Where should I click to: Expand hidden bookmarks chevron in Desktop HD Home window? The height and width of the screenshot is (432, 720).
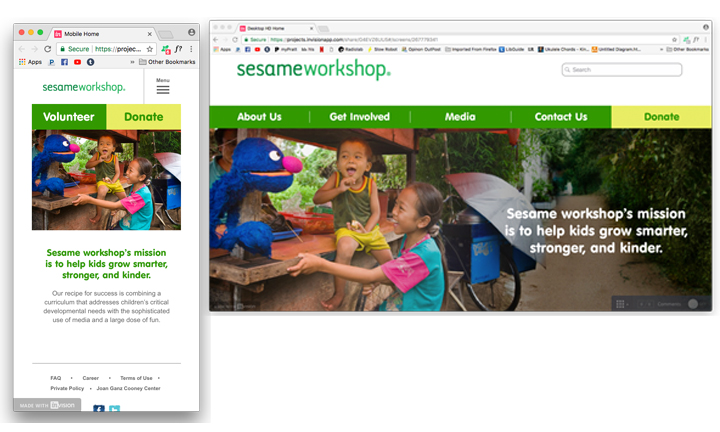click(x=662, y=49)
